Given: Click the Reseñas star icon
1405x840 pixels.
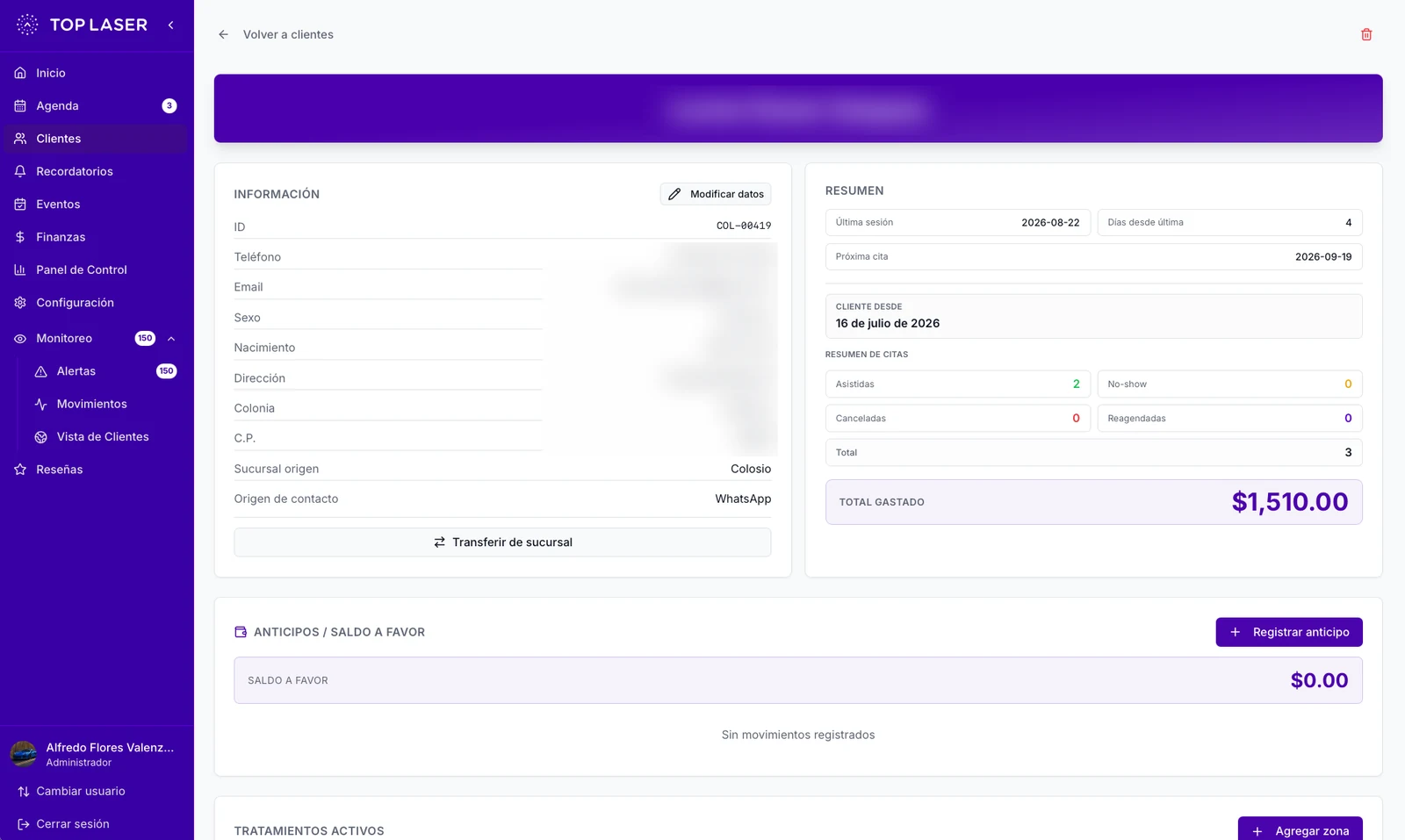Looking at the screenshot, I should point(20,470).
